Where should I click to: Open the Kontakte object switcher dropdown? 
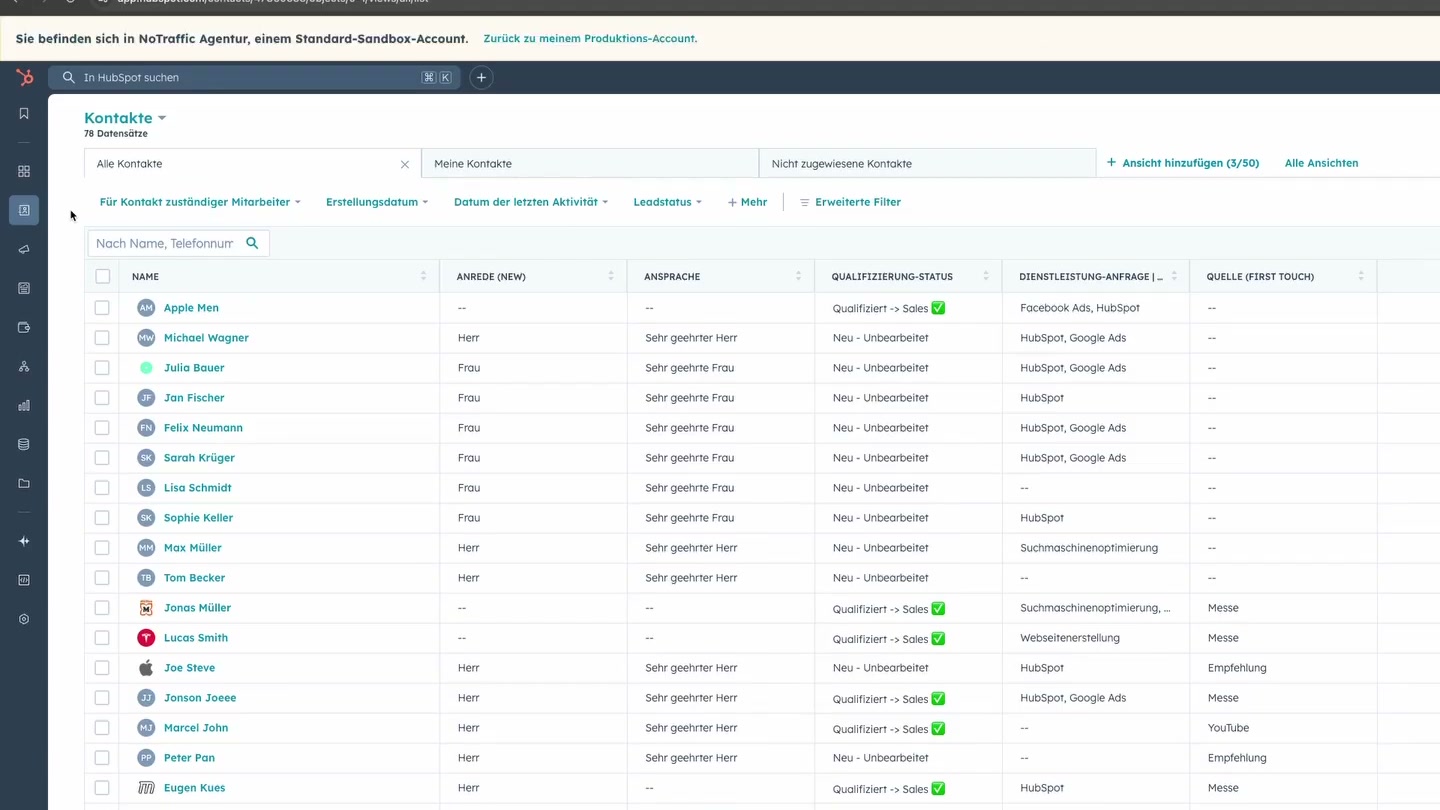coord(124,117)
